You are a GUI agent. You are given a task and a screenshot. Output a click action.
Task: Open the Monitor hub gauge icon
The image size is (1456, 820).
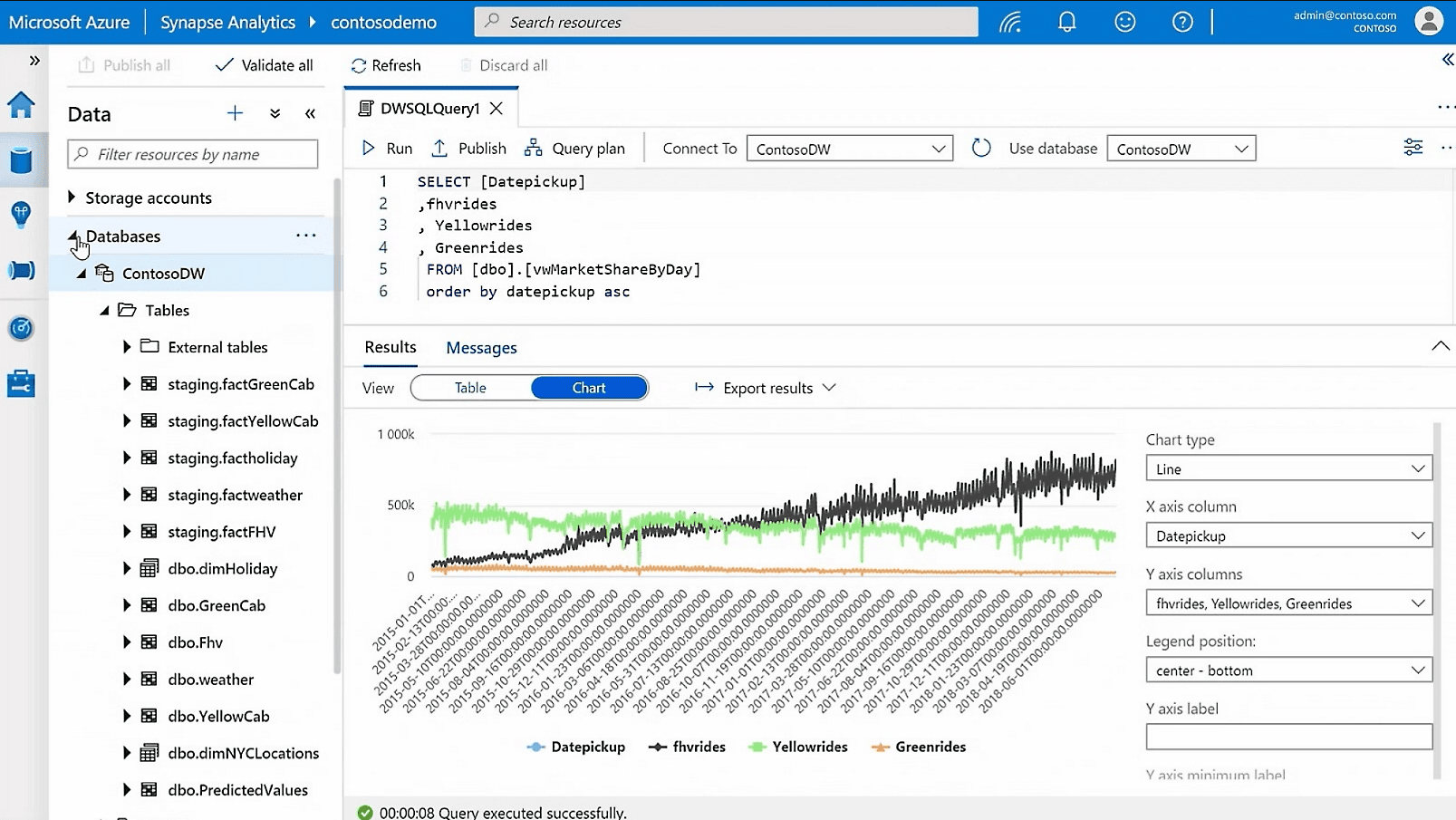coord(21,328)
